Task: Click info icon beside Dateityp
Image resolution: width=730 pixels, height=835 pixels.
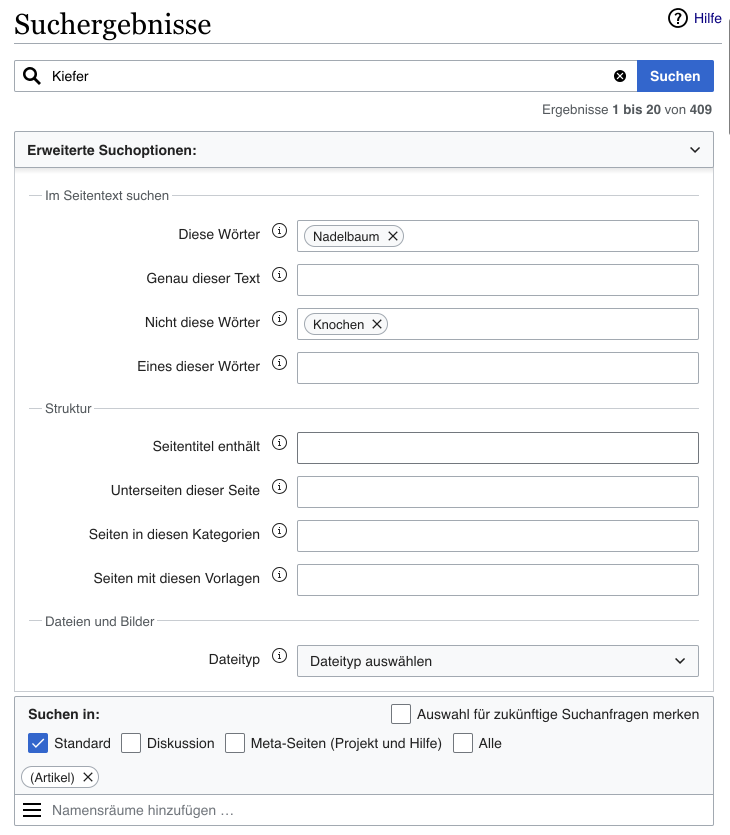Action: pos(280,658)
